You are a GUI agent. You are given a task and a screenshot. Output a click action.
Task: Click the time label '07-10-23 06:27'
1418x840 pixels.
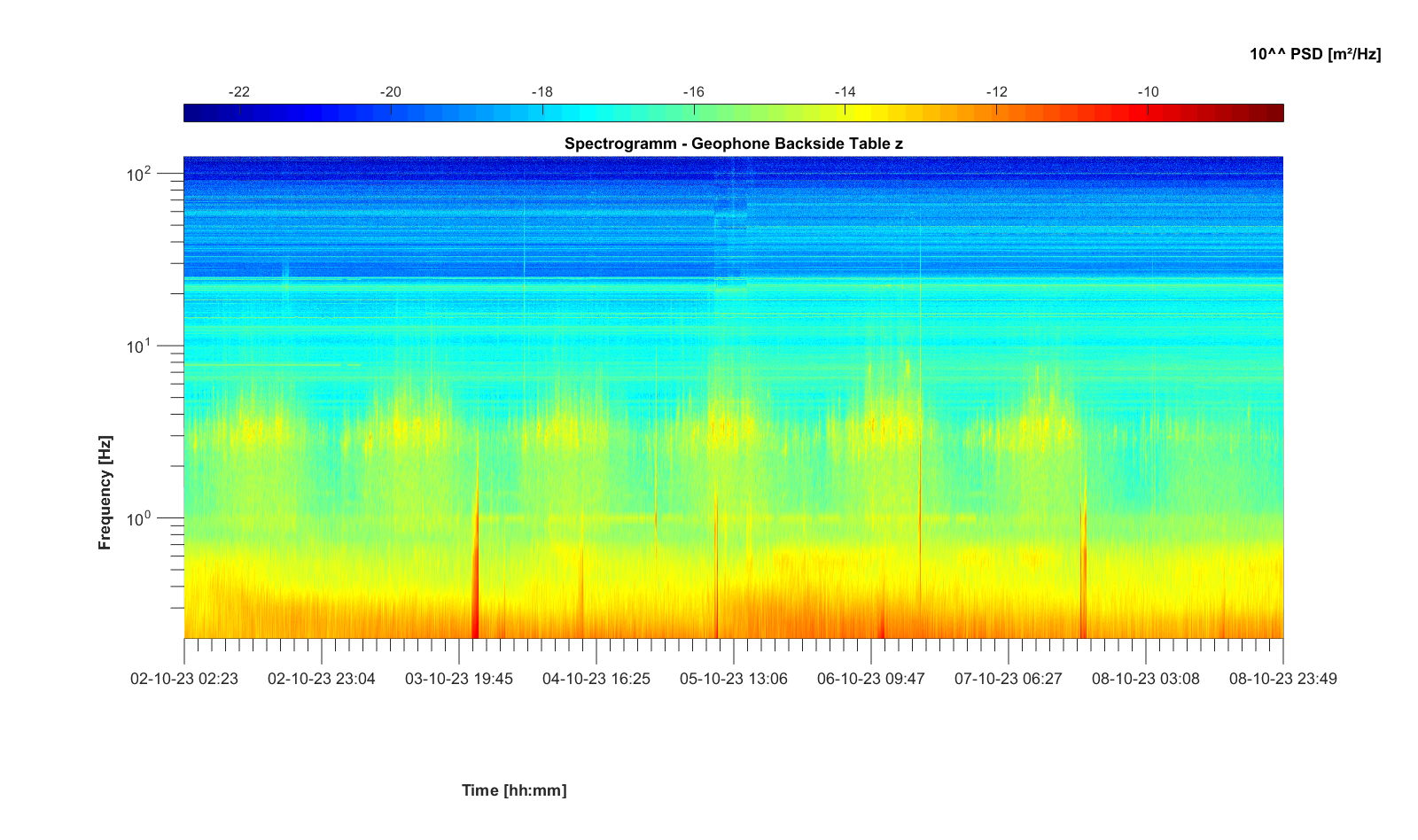(1009, 679)
